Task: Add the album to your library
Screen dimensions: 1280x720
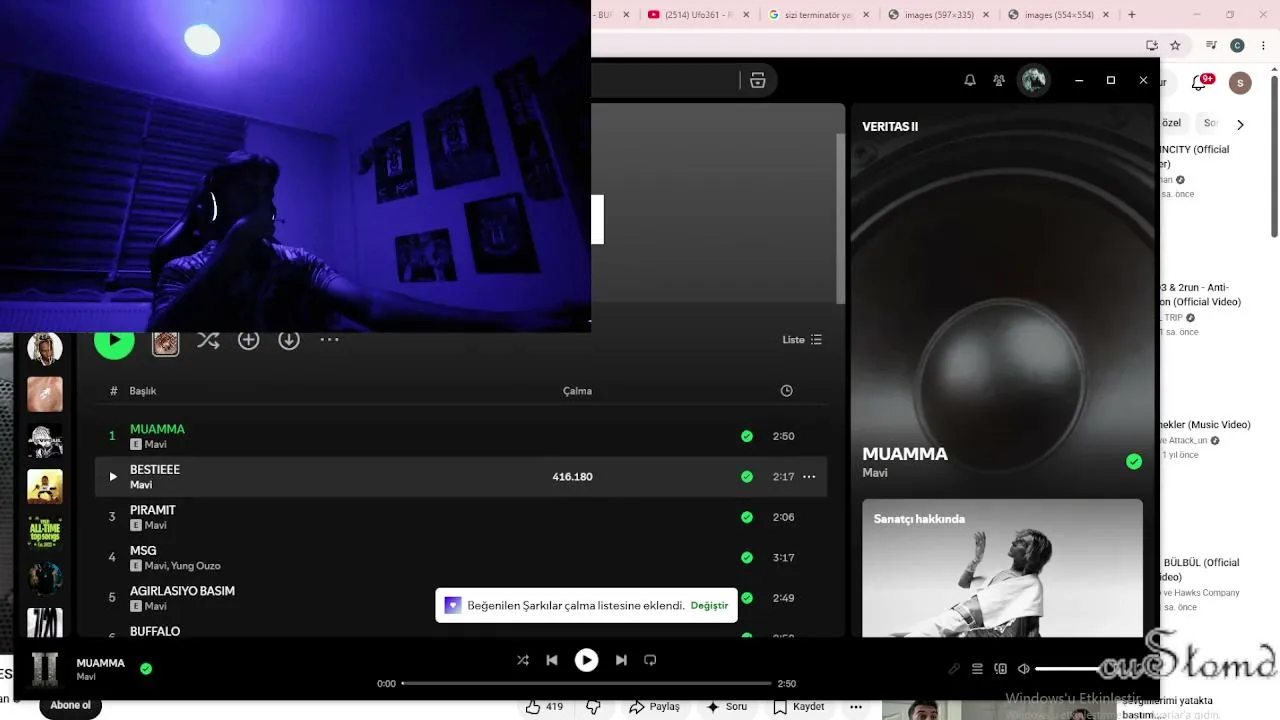Action: point(249,340)
